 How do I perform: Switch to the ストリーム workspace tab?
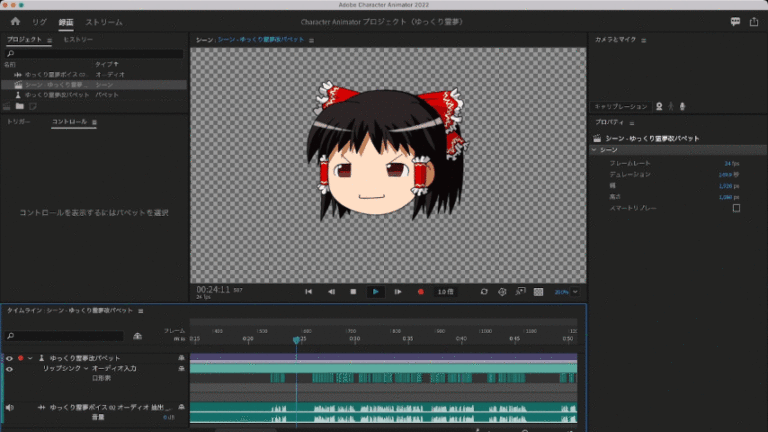104,22
